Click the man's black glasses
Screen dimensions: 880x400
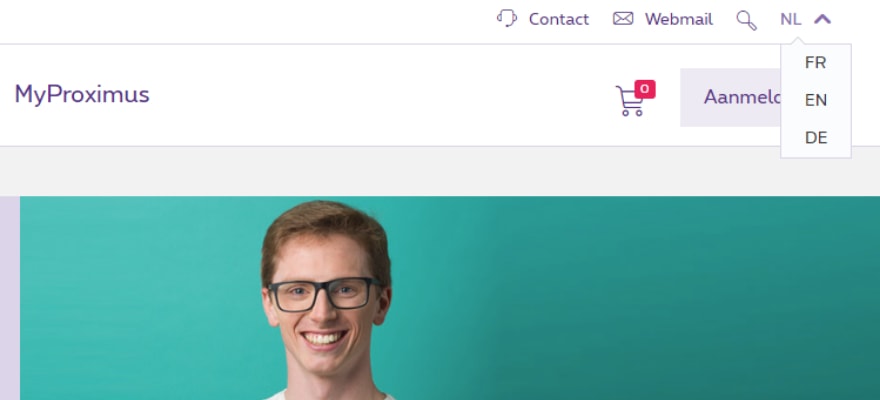(324, 295)
